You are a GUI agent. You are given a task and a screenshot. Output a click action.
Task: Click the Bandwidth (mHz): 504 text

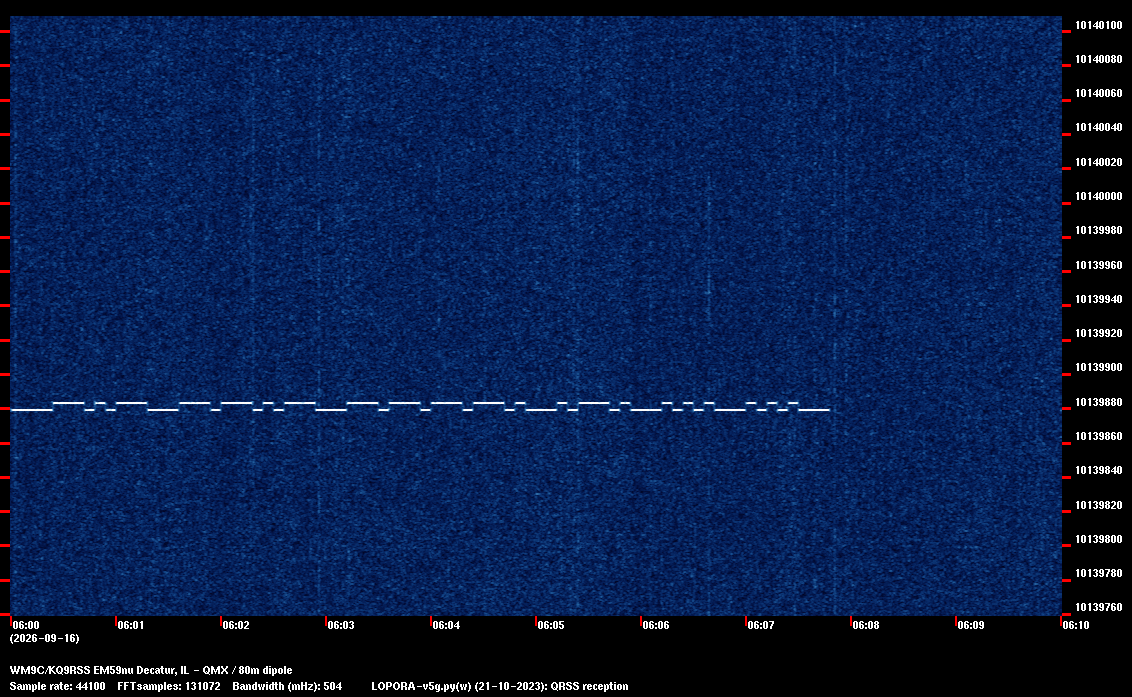287,686
